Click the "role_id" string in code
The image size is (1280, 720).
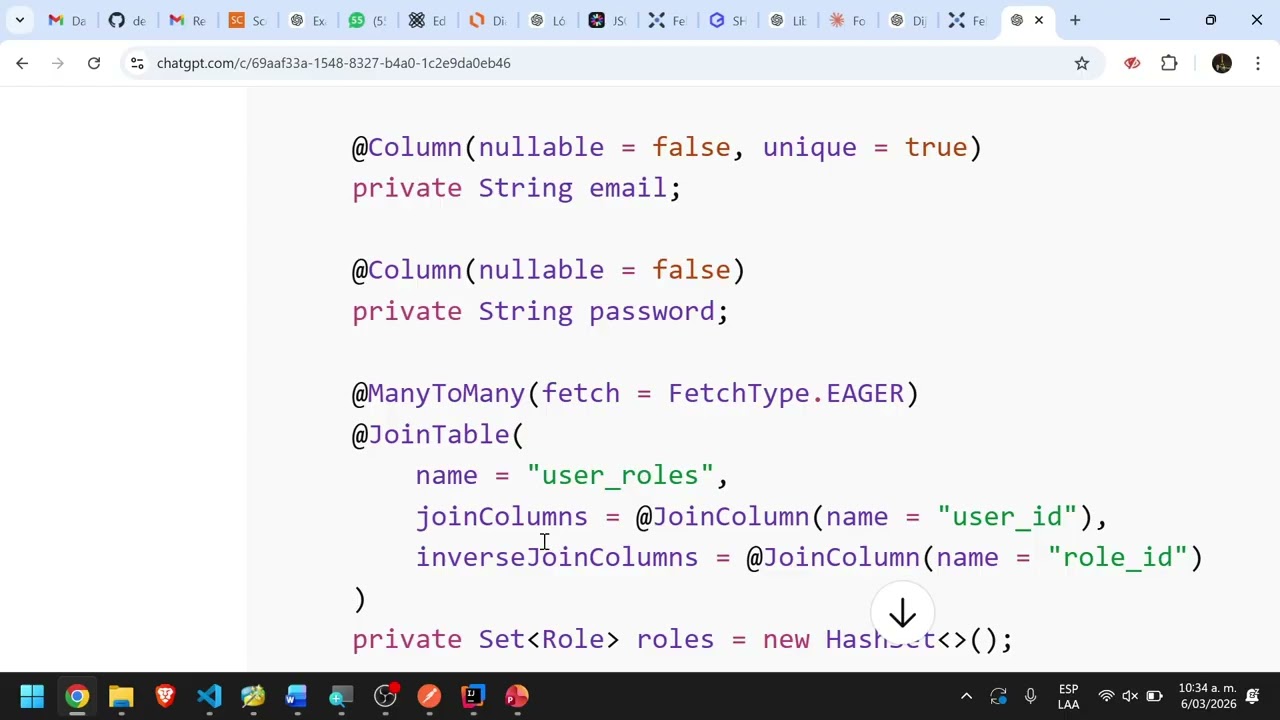pos(1117,558)
